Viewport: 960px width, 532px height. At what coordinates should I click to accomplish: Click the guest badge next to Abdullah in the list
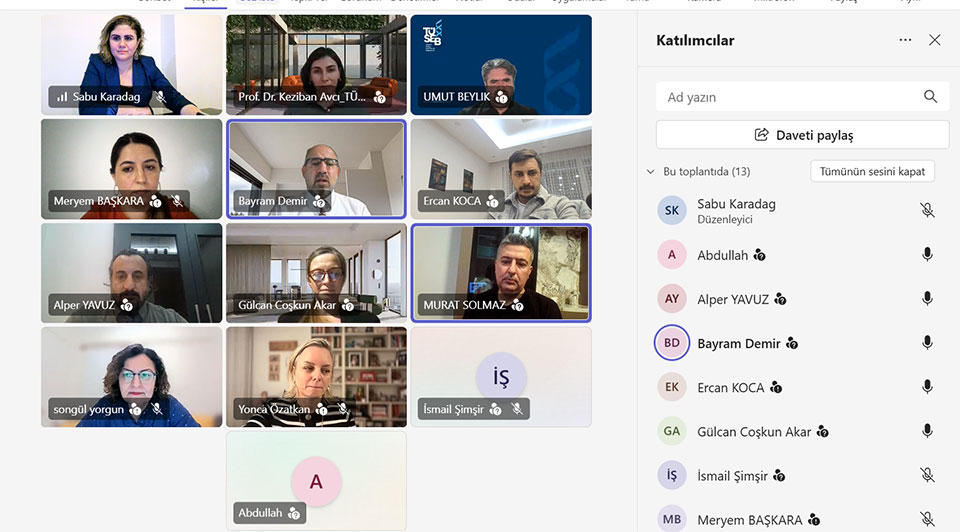(760, 255)
